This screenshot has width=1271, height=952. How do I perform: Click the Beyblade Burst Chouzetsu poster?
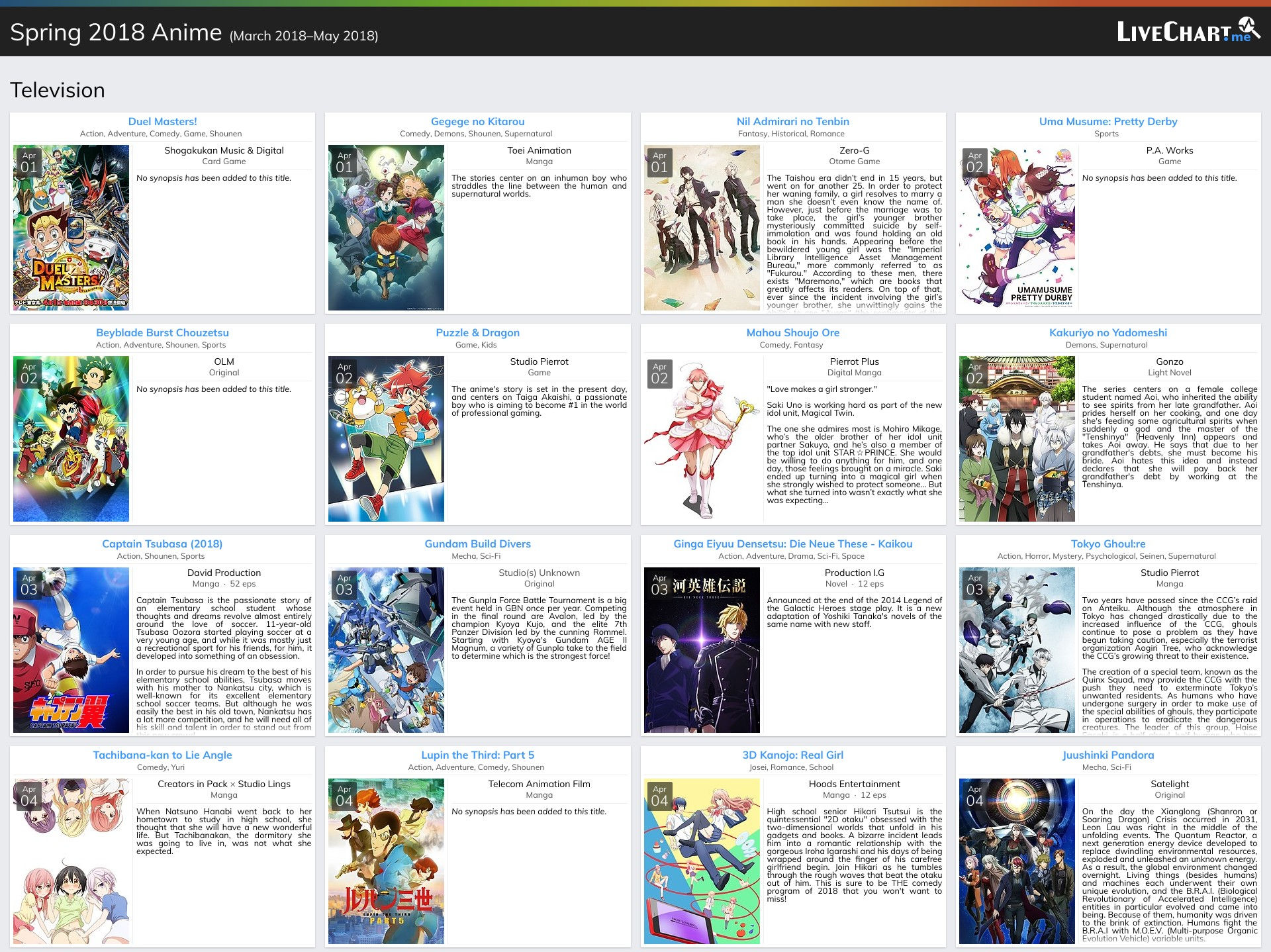[x=71, y=439]
